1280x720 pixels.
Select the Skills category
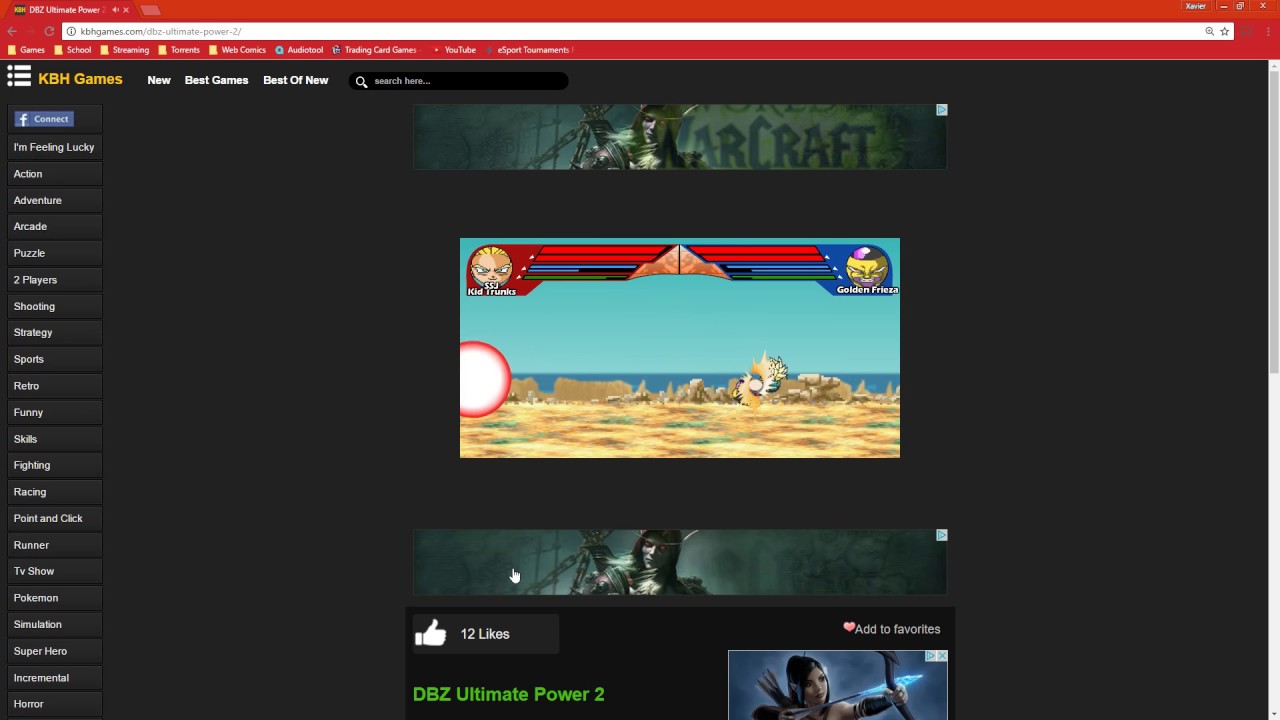54,439
